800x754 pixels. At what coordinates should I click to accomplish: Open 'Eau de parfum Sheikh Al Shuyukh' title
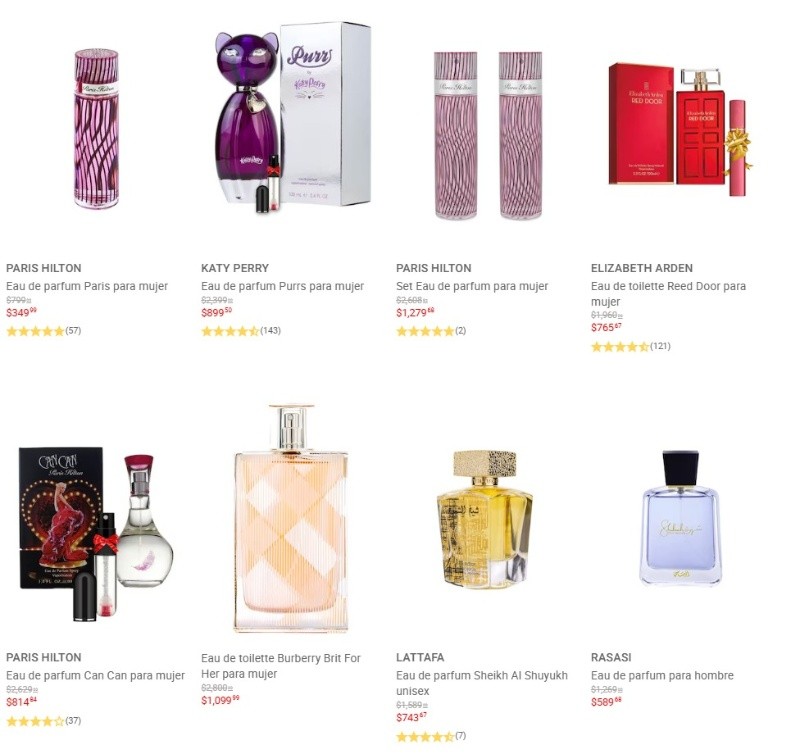point(482,683)
